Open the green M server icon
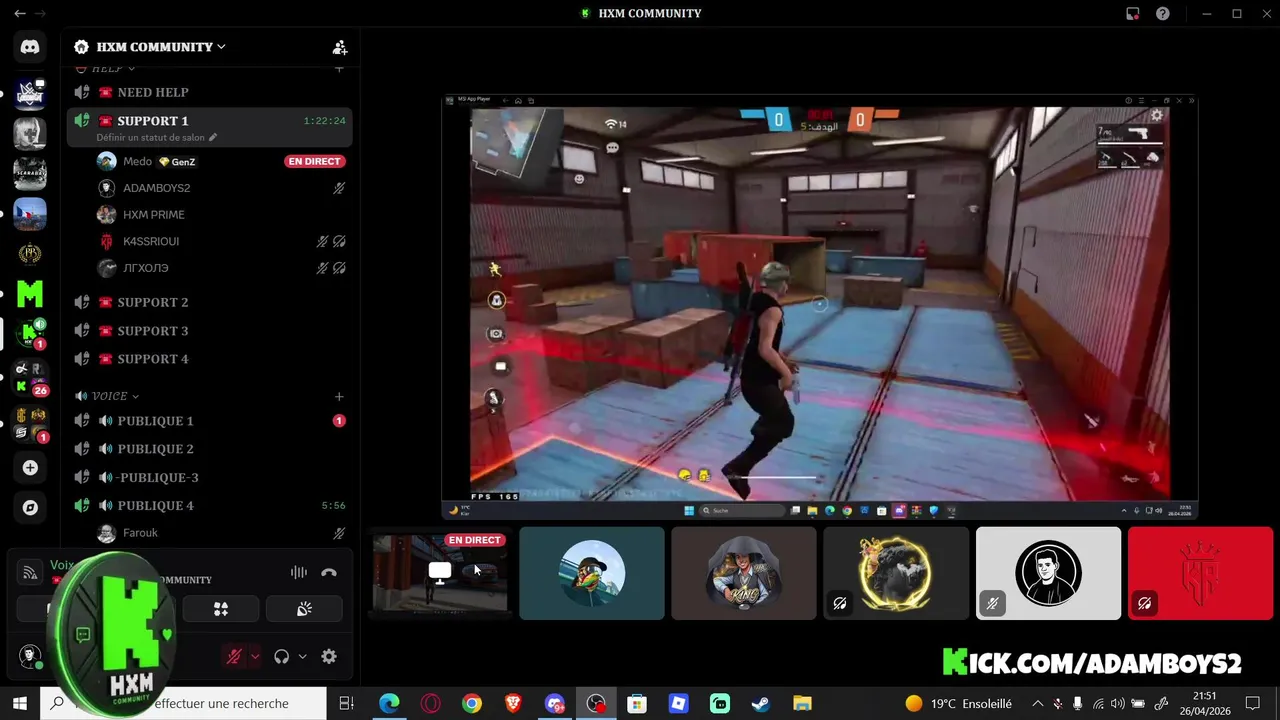1280x720 pixels. pyautogui.click(x=30, y=293)
